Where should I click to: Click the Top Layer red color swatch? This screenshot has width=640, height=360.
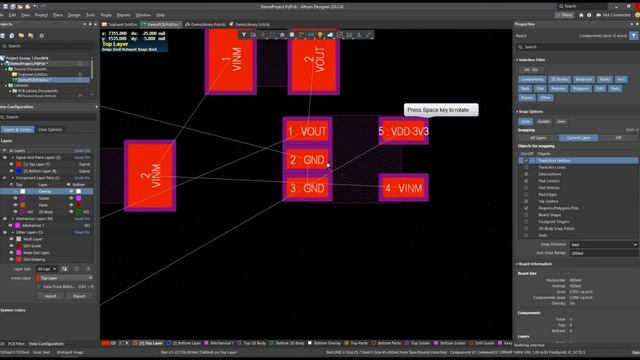[19, 164]
